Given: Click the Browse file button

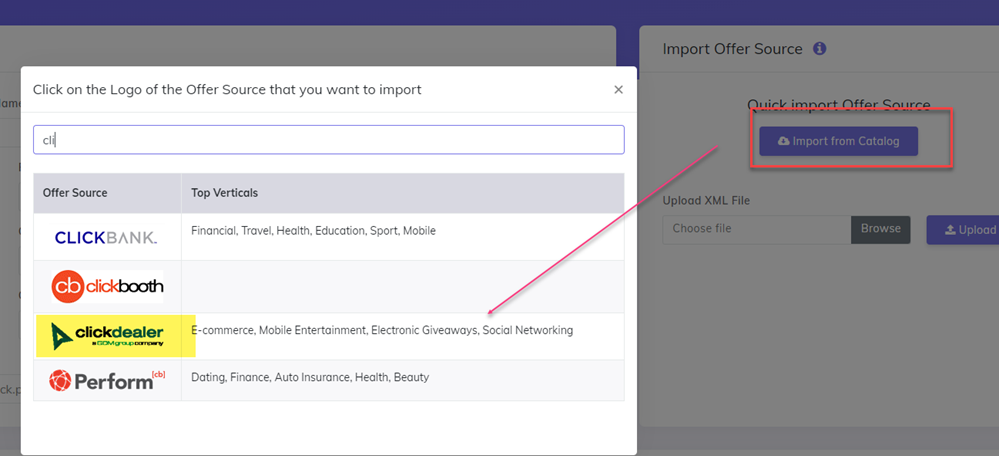Looking at the screenshot, I should pyautogui.click(x=881, y=229).
